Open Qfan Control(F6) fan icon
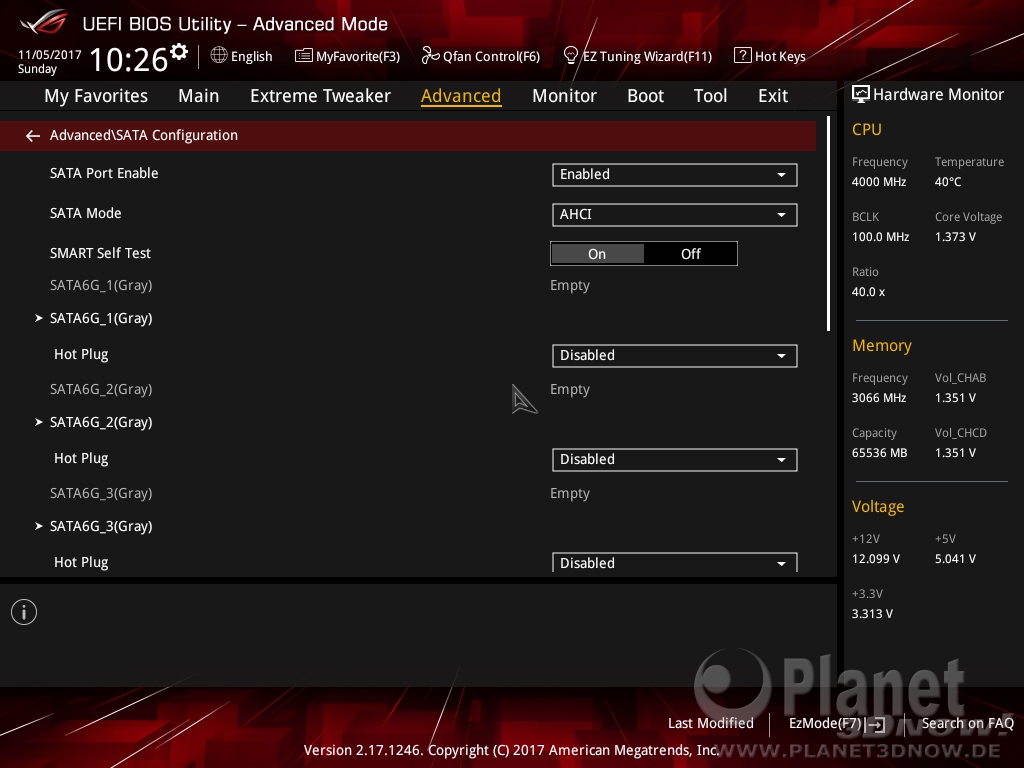Screen dimensions: 1024x768 (430, 56)
